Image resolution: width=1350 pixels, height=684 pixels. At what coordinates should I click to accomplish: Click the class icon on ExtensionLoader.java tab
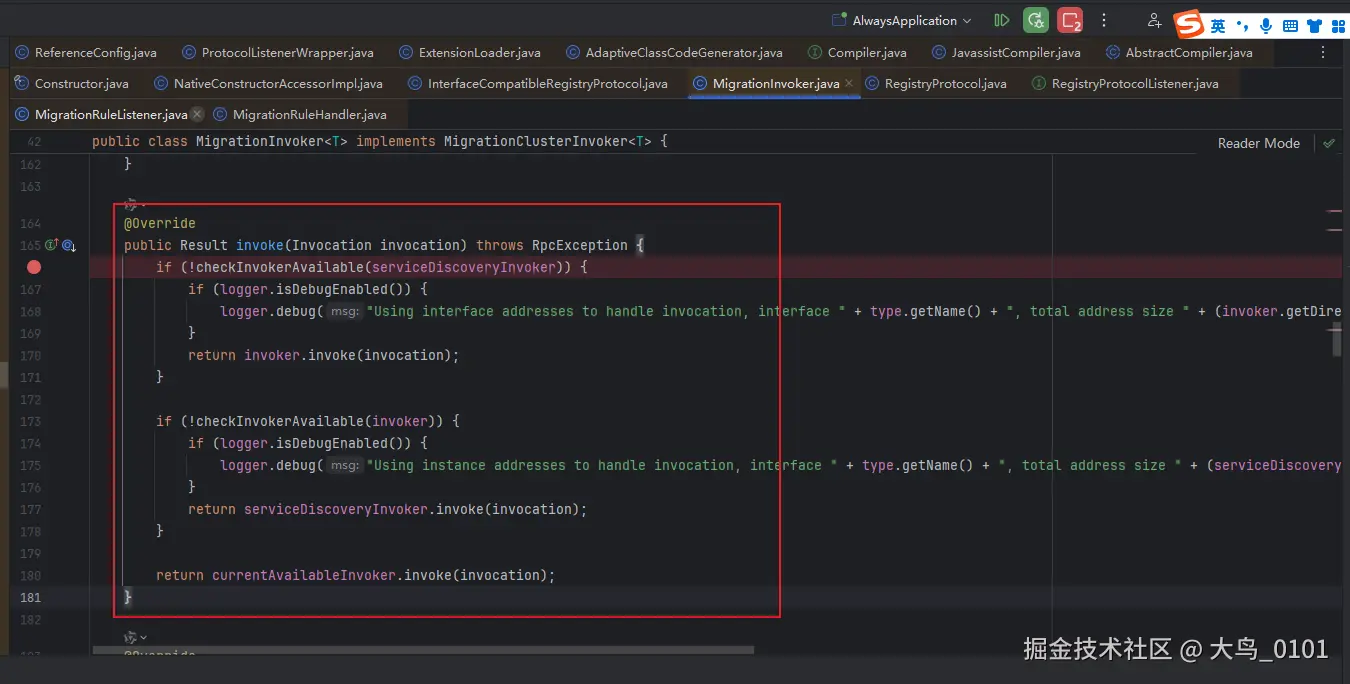(x=406, y=52)
